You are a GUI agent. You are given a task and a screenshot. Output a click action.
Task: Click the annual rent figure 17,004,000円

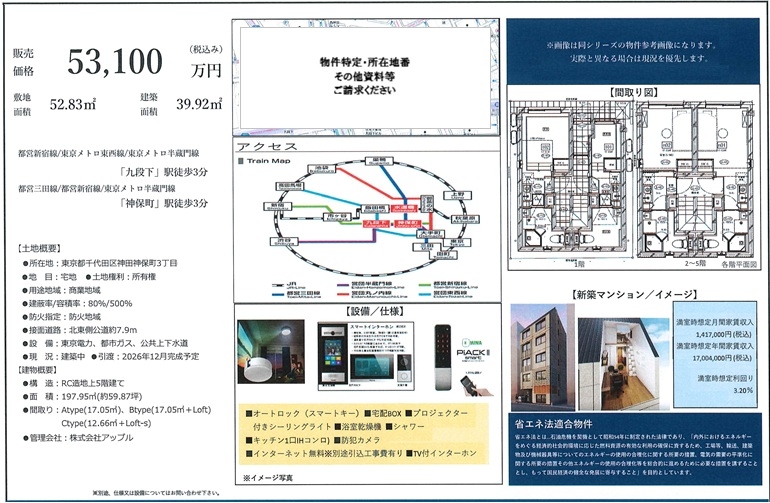click(x=722, y=358)
